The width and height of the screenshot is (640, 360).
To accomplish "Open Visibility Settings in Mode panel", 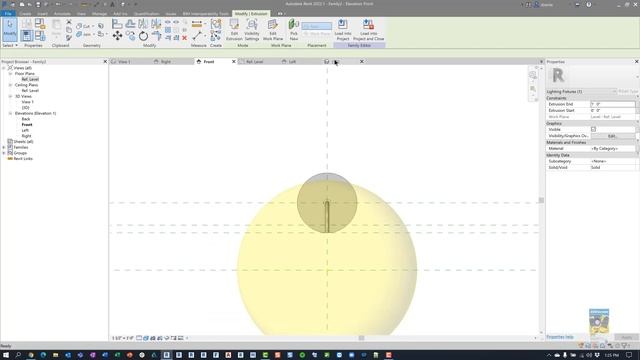I will pyautogui.click(x=252, y=29).
